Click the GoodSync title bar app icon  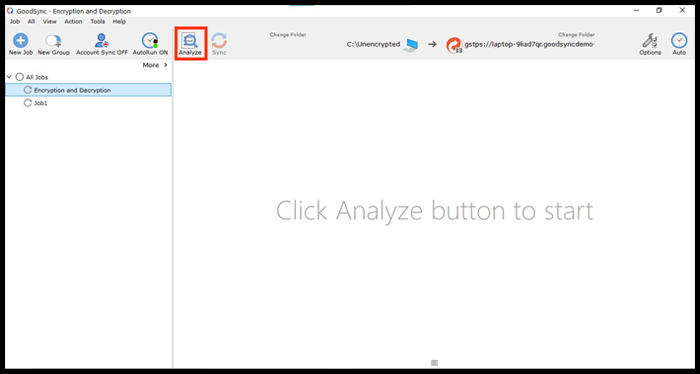10,11
